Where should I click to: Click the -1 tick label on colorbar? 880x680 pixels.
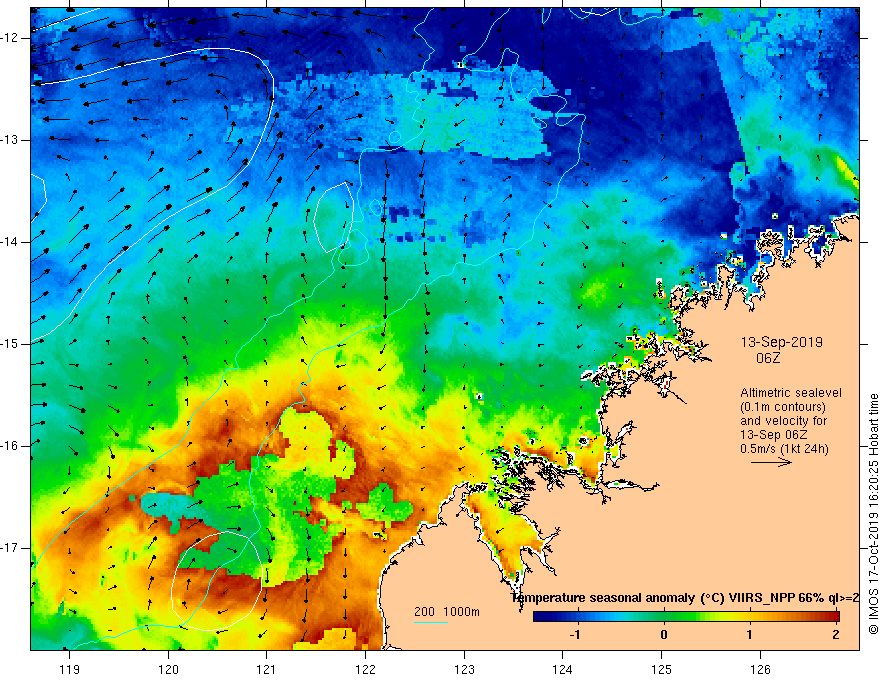(x=574, y=635)
